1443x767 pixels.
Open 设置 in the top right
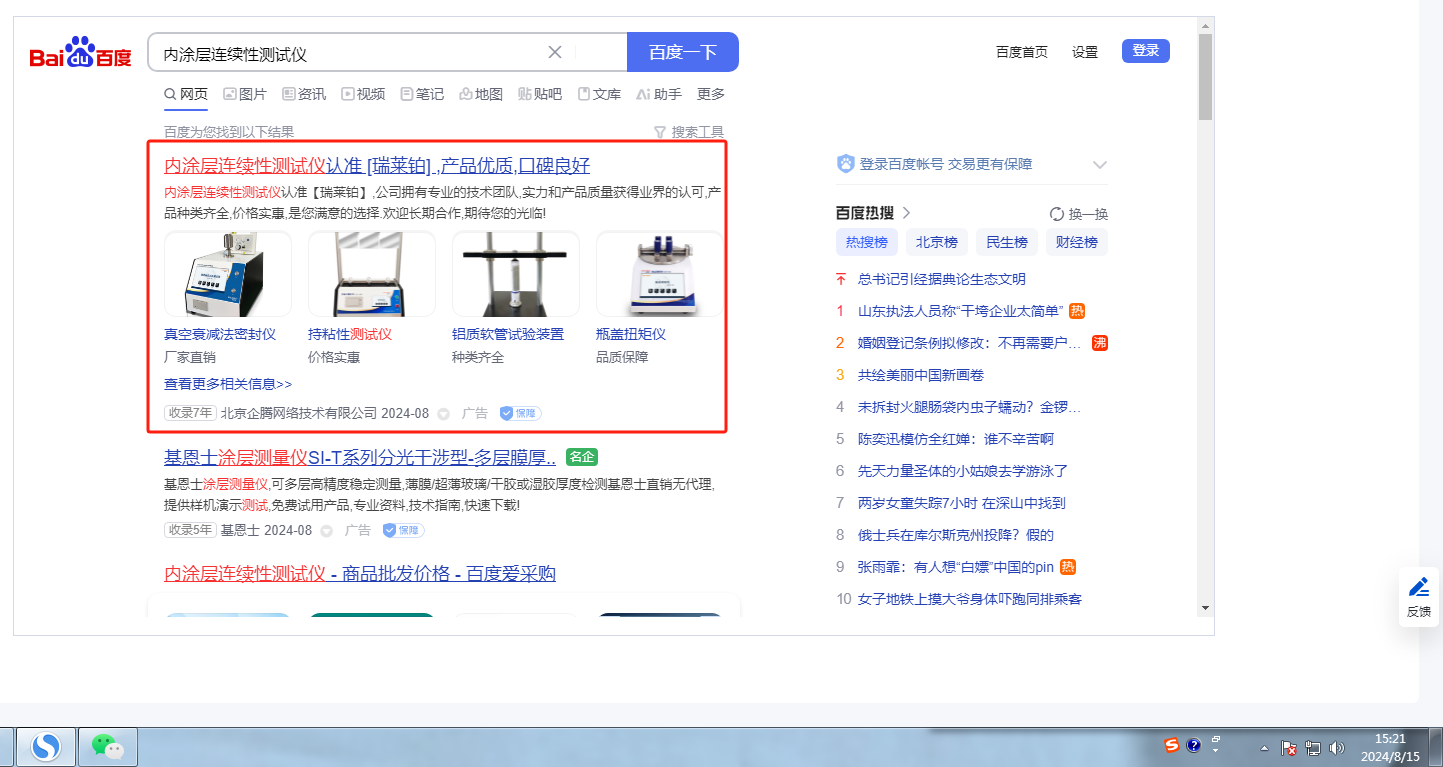[1085, 52]
